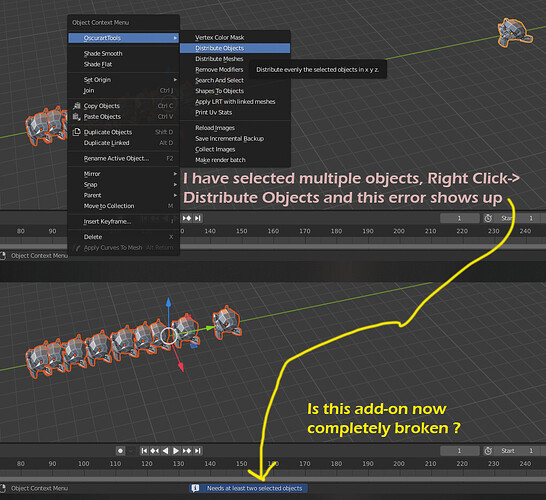This screenshot has height=500, width=546.
Task: Select the monkey in top-right viewport corner
Action: coord(514,32)
